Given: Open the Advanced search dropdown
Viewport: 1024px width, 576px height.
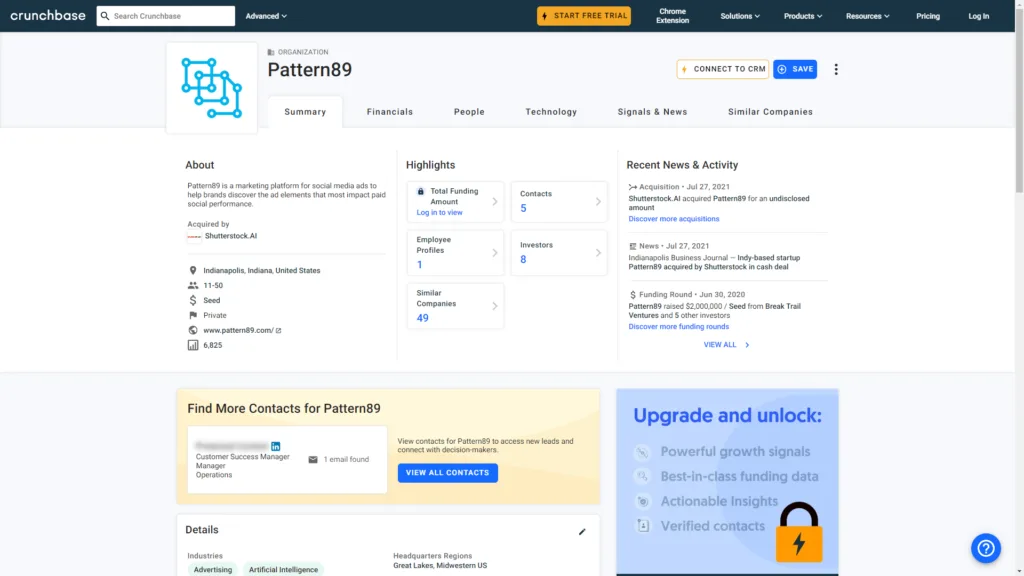Looking at the screenshot, I should (x=266, y=16).
